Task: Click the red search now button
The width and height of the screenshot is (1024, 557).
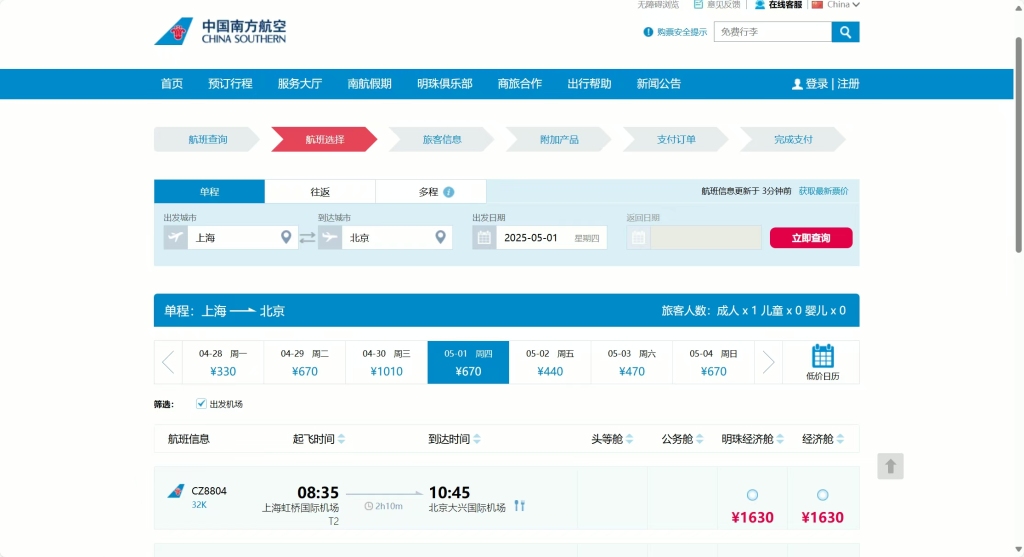Action: [x=811, y=238]
